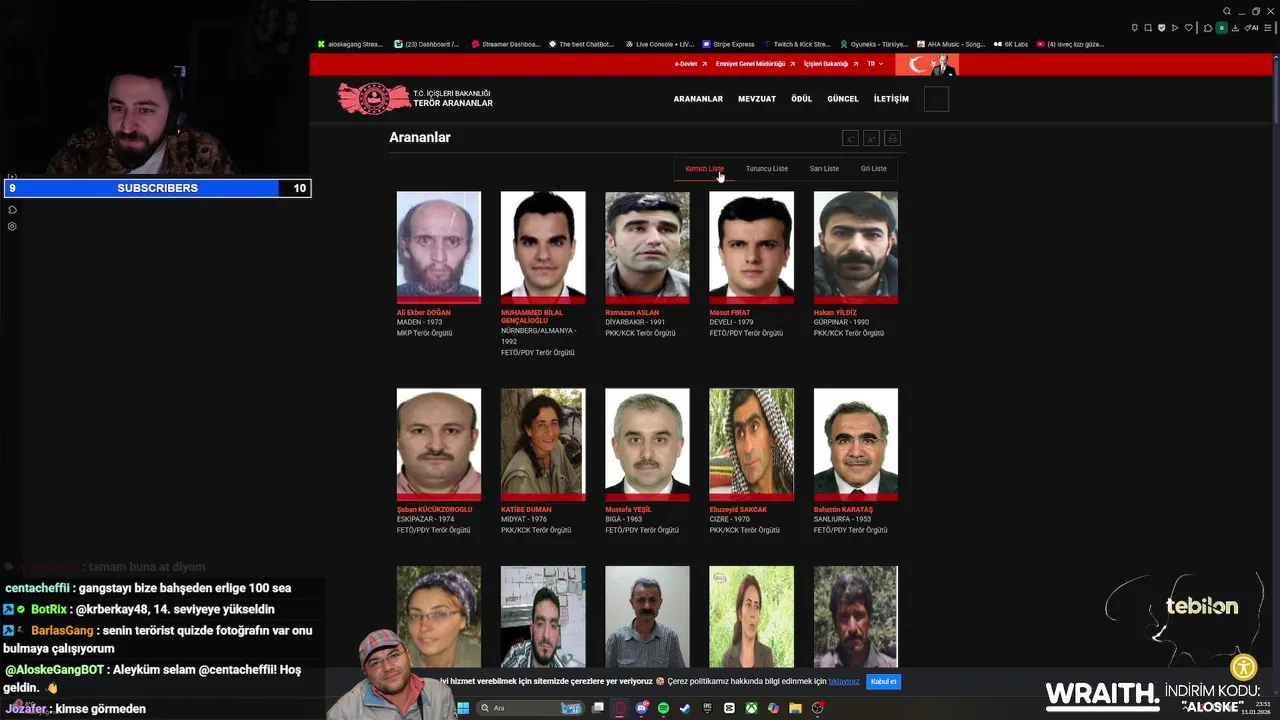Open Discord from the taskbar
Screen dimensions: 1280x720
[x=642, y=708]
